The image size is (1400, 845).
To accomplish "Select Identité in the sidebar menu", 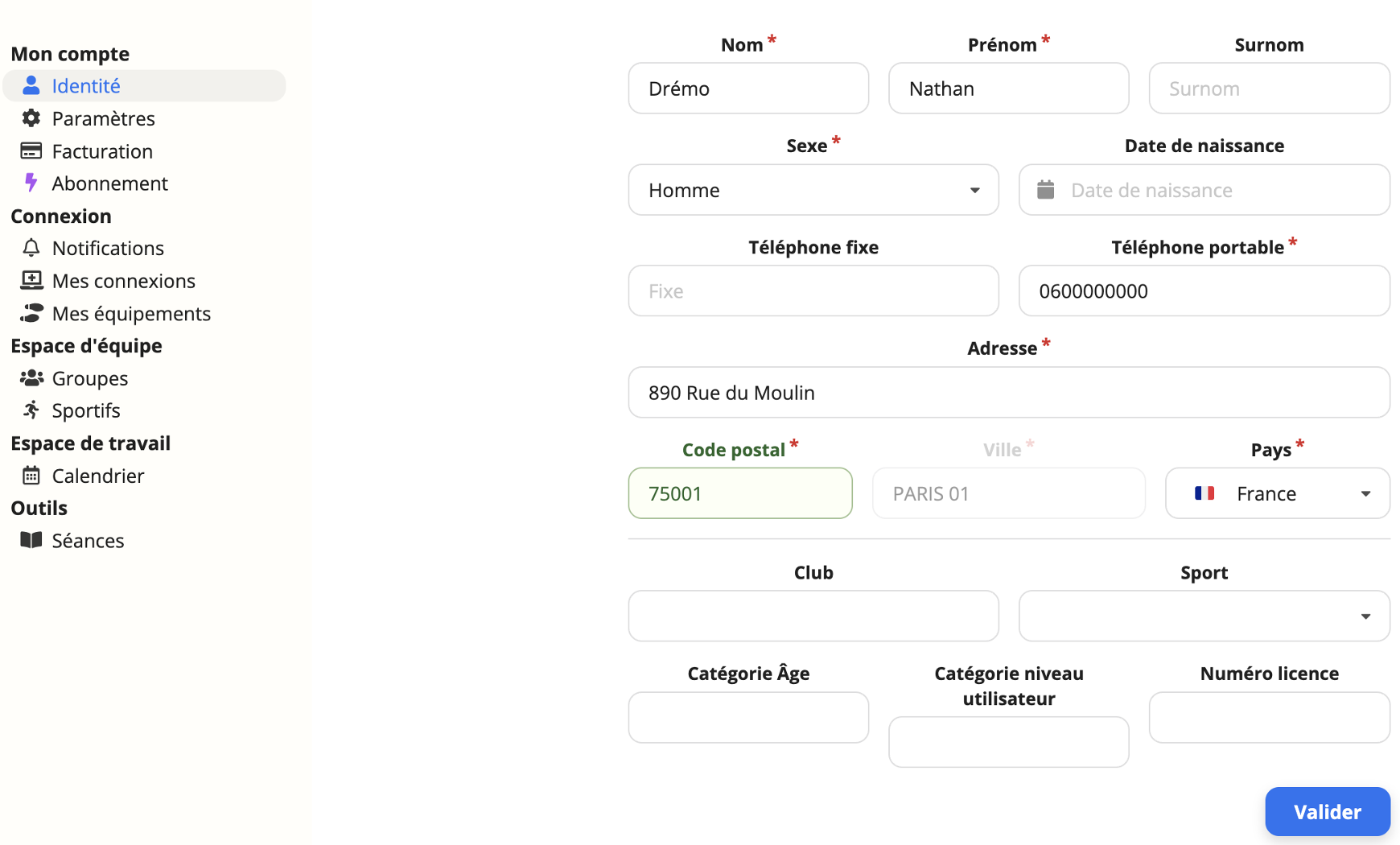I will 85,86.
